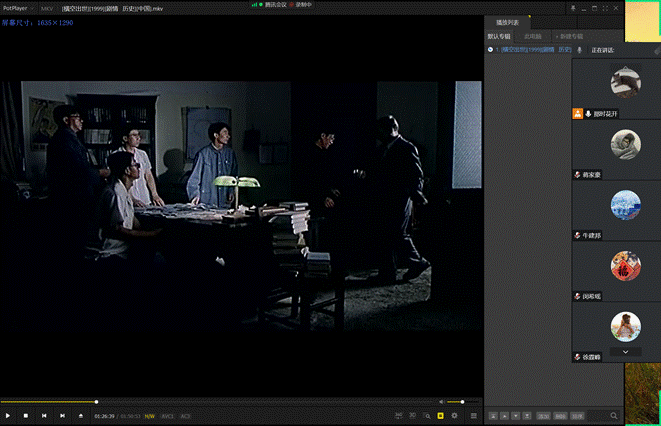Toggle H/W hardware decoding indicator
The width and height of the screenshot is (661, 426).
149,415
